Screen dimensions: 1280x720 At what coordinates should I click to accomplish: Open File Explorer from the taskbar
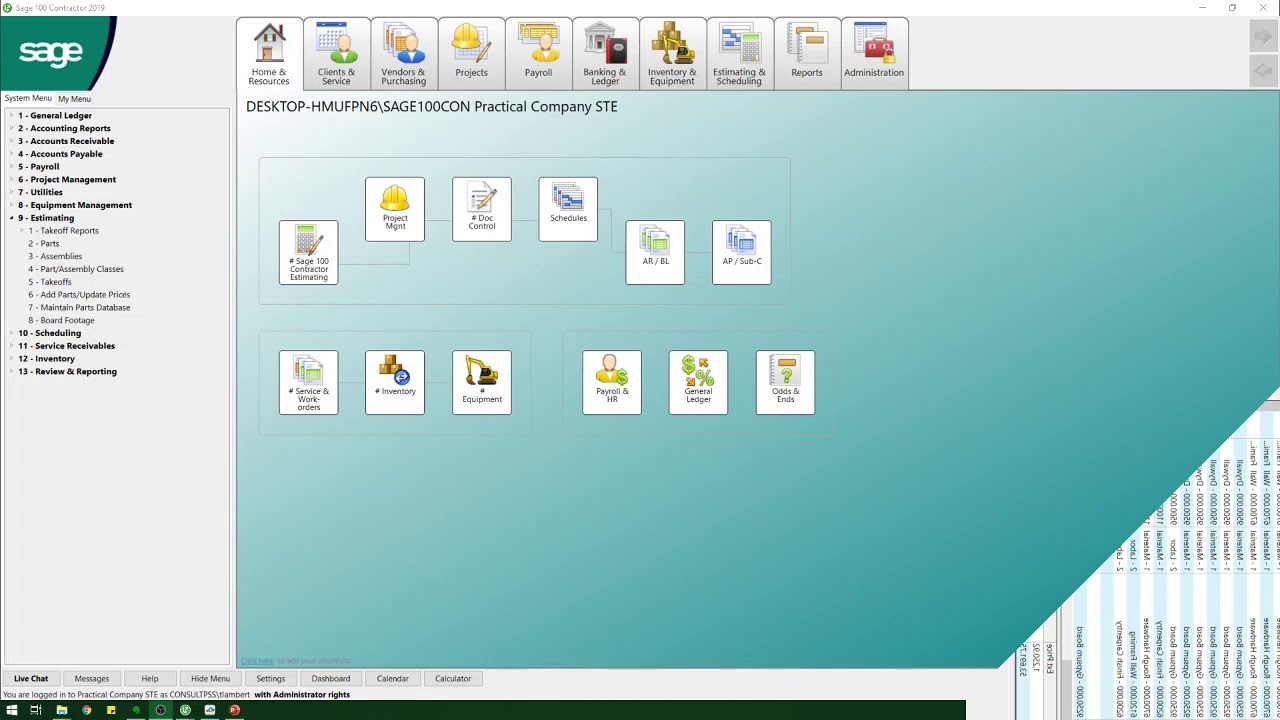(61, 710)
